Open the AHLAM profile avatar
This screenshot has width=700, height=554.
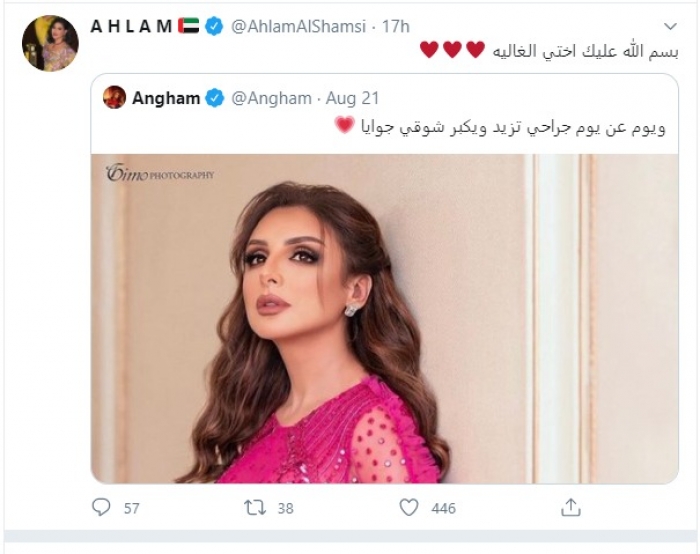coord(50,43)
